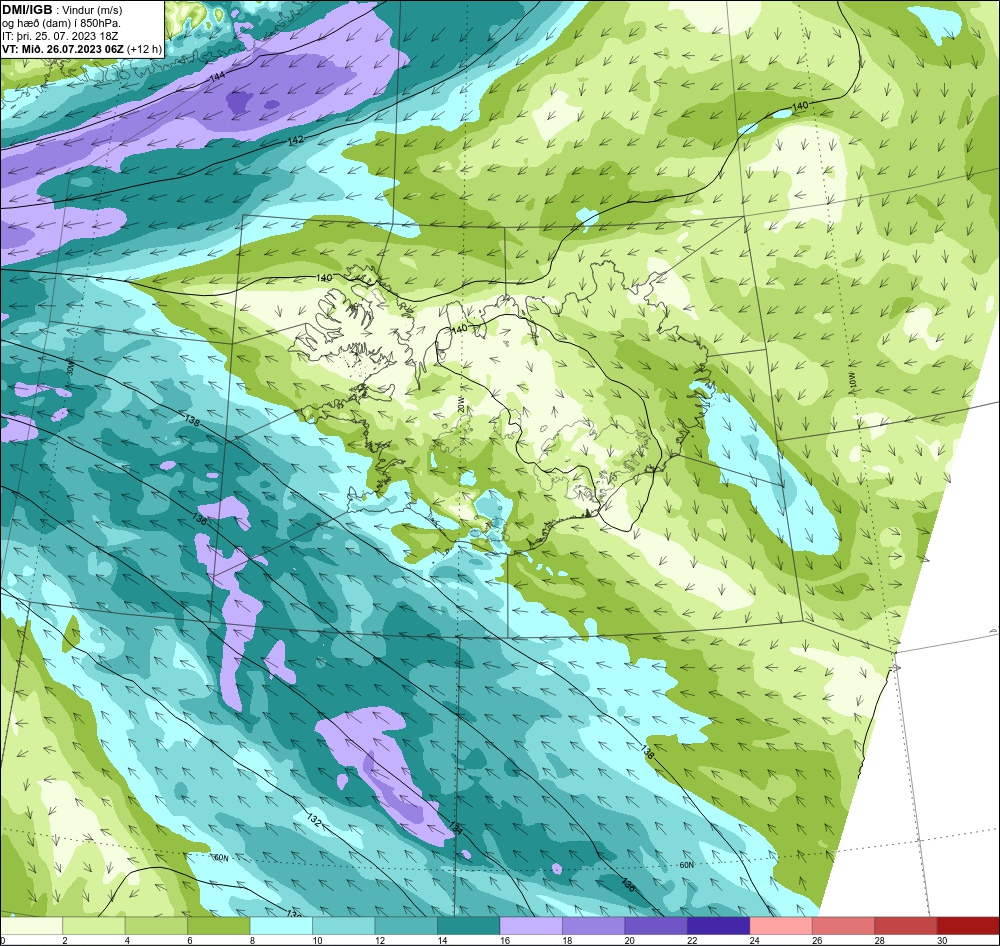
Task: Click the 144 height contour label
Action: pos(217,78)
